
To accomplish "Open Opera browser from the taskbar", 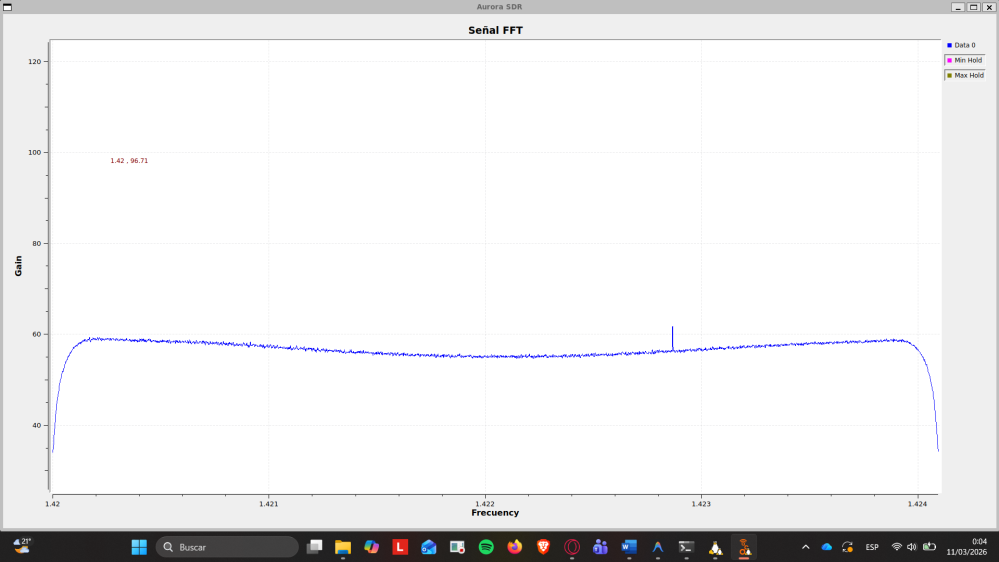I will (x=572, y=547).
